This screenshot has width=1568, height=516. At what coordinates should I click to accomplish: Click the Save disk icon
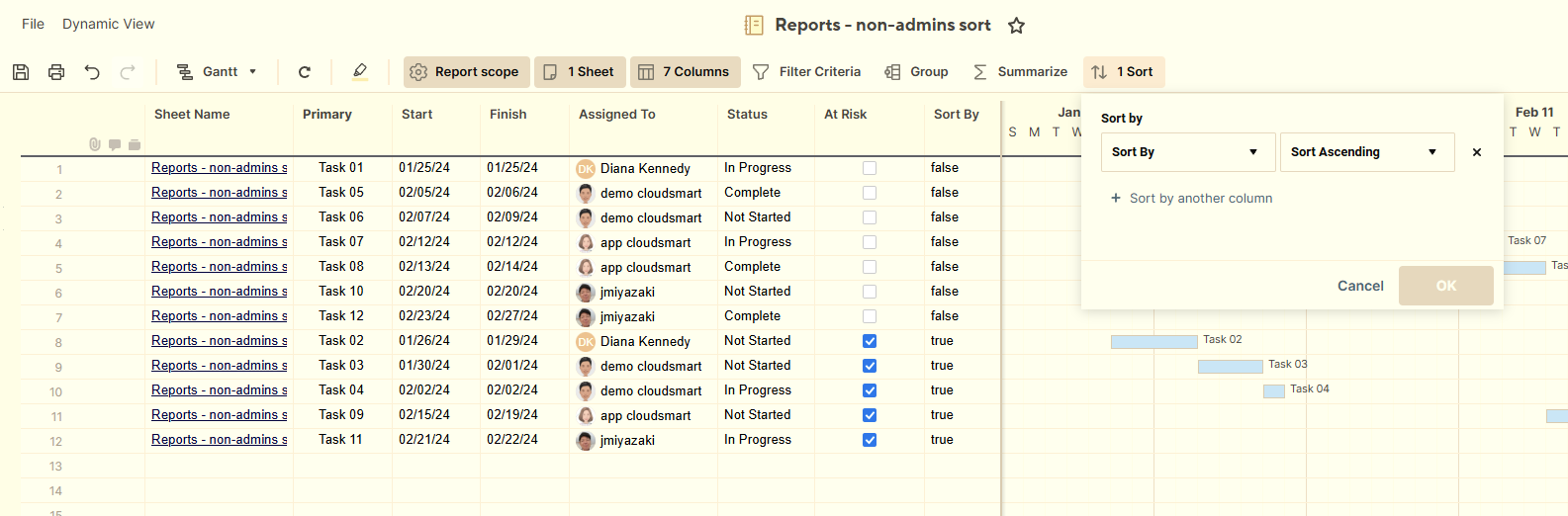[x=21, y=72]
